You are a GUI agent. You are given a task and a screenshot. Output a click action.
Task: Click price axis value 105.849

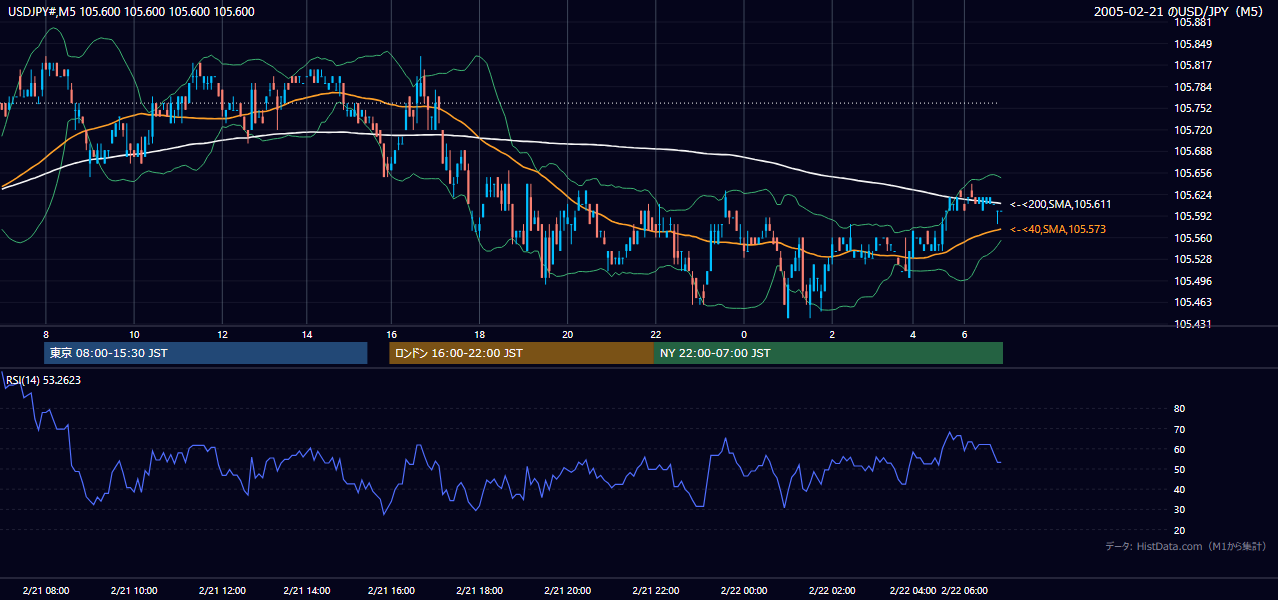tap(1194, 44)
